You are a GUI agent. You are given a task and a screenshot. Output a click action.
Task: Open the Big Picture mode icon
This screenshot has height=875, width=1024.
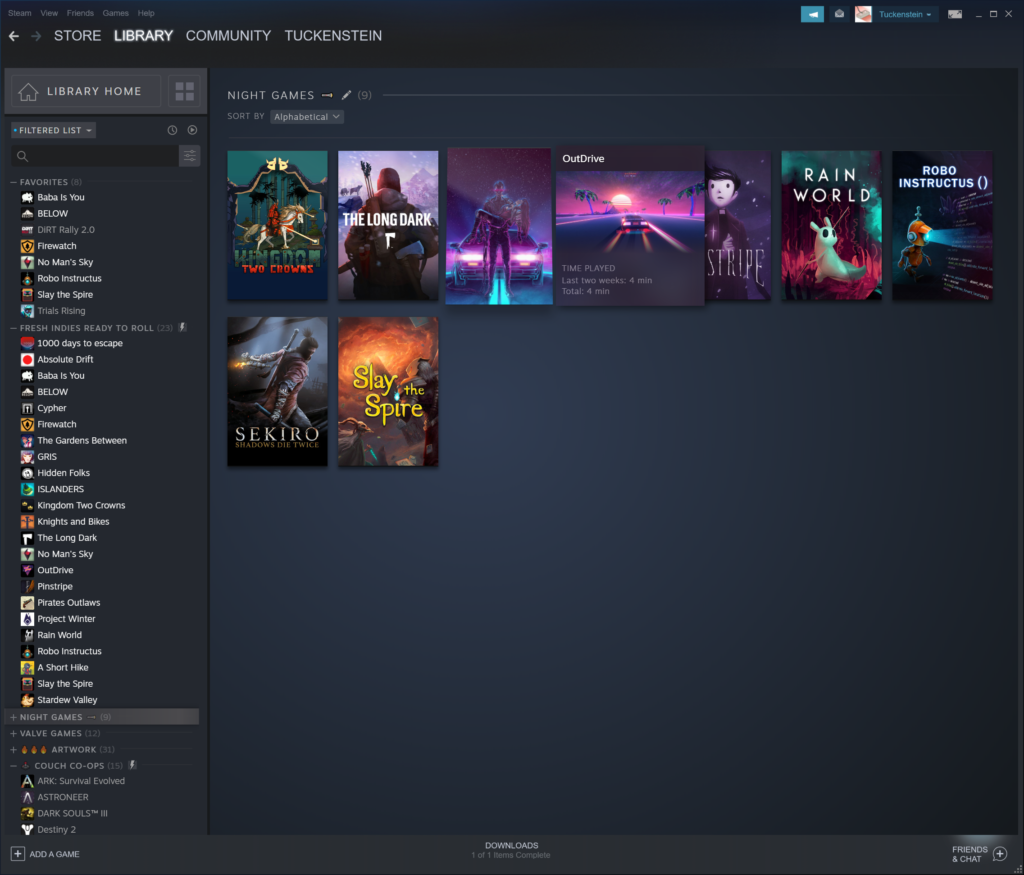954,13
